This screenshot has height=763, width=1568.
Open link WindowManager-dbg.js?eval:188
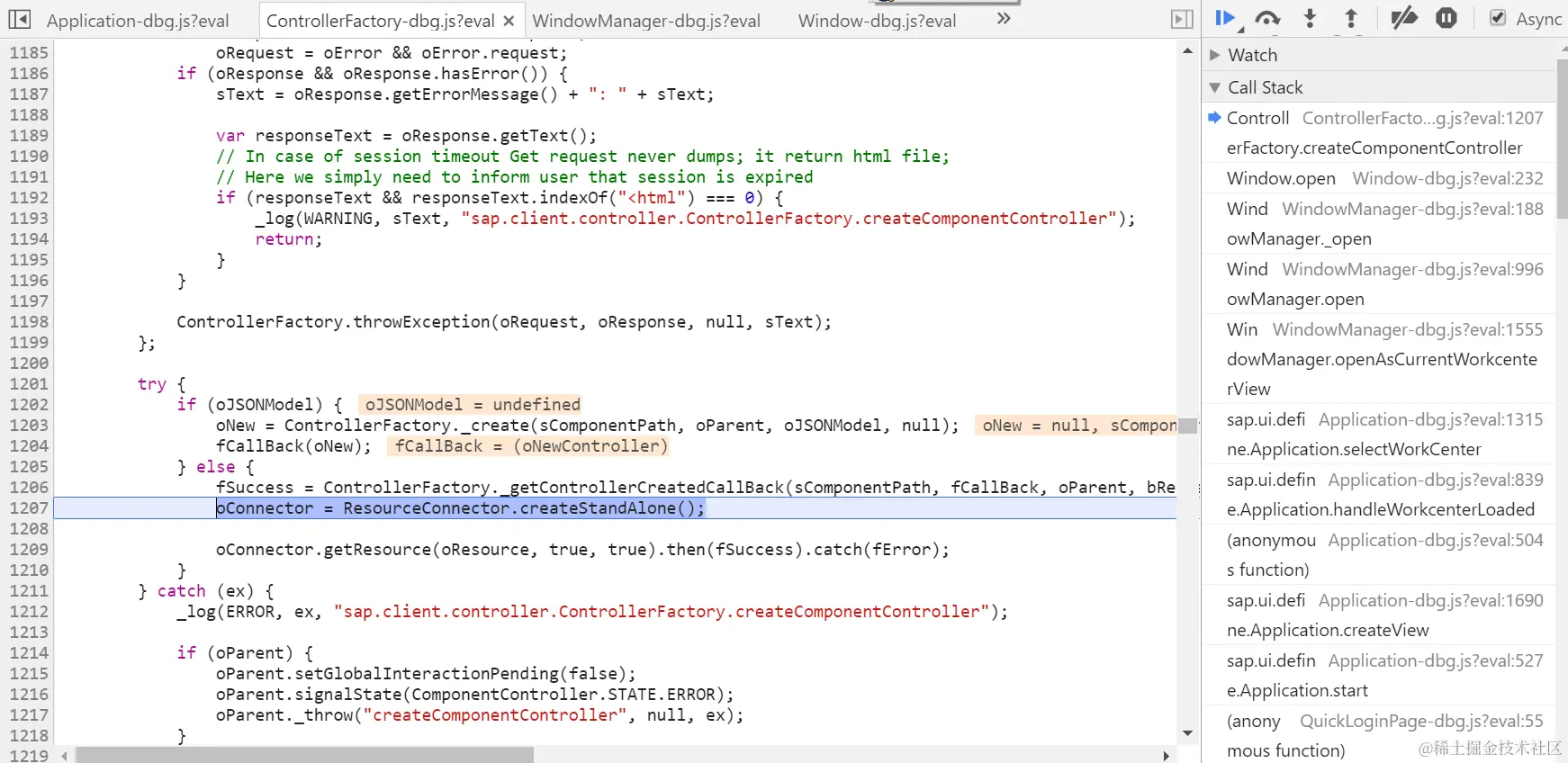pyautogui.click(x=1412, y=209)
